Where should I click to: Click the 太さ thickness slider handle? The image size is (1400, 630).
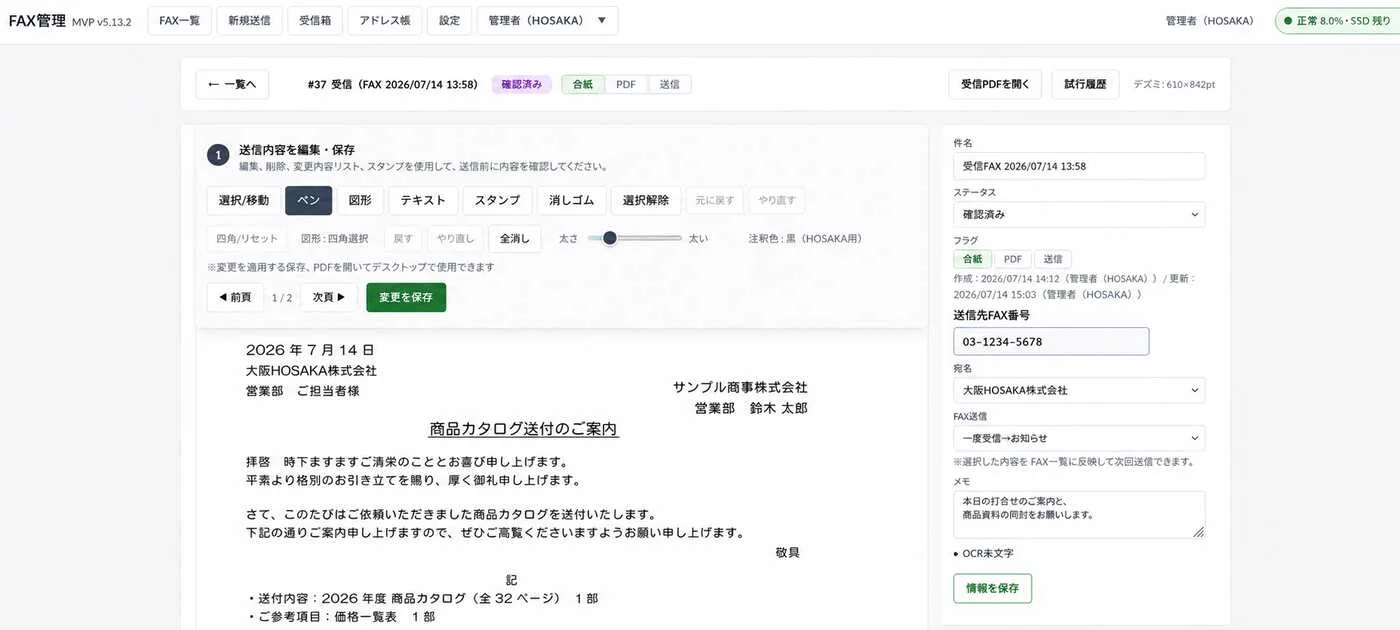click(x=610, y=238)
